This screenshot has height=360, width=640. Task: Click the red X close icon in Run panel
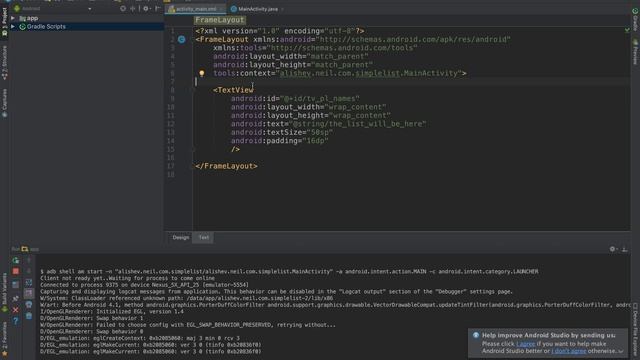pyautogui.click(x=16, y=310)
